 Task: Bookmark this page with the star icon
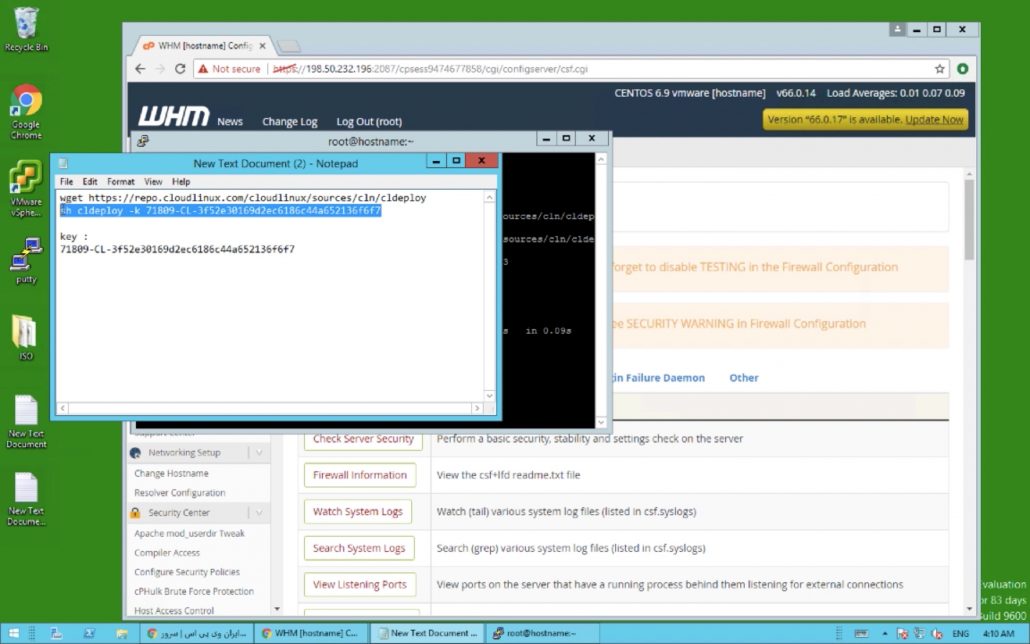click(x=940, y=69)
